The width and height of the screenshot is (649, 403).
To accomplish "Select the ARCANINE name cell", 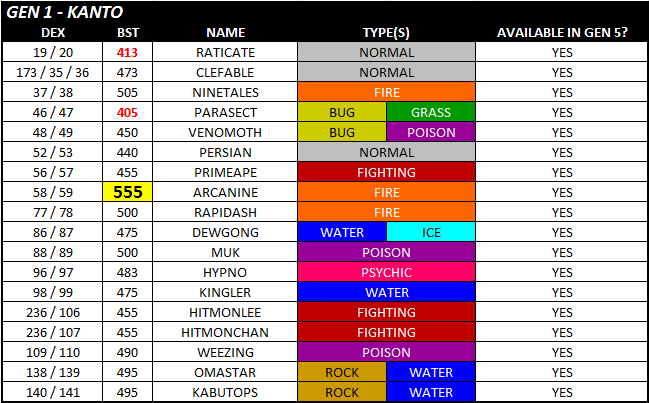I will coord(226,192).
